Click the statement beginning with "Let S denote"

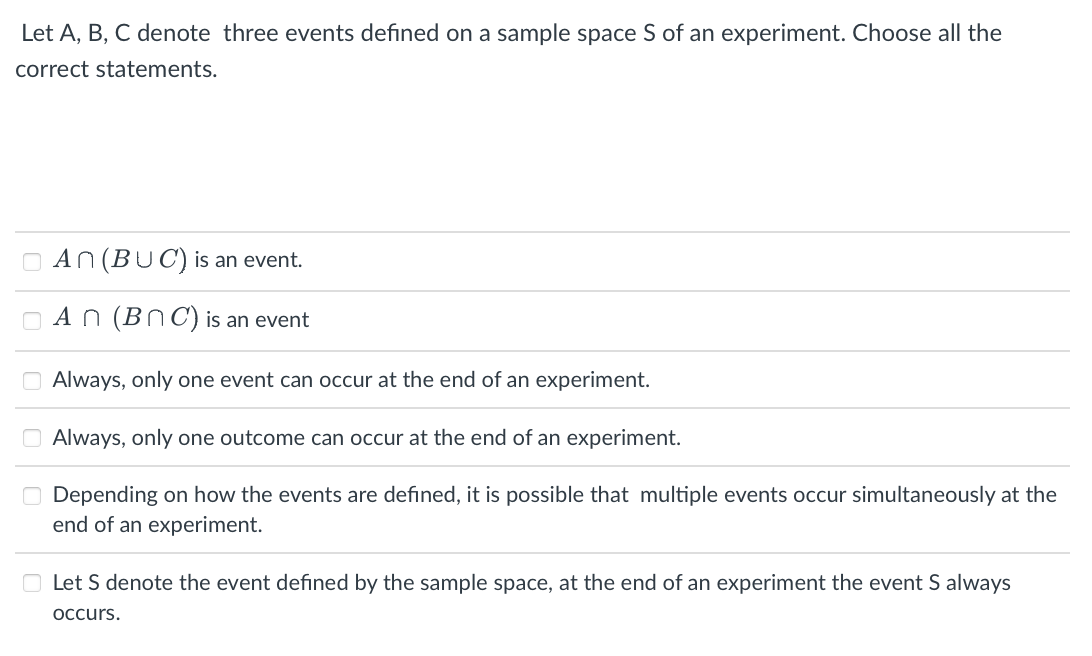tap(530, 582)
